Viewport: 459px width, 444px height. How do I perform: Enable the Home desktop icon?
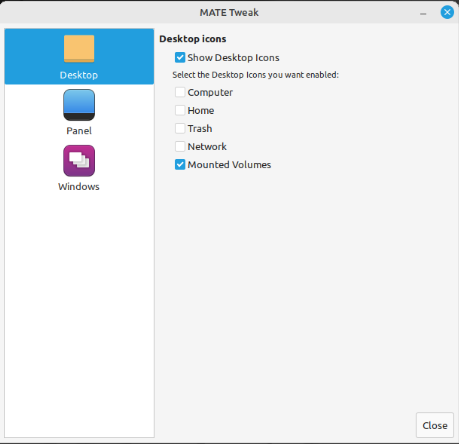click(x=180, y=110)
